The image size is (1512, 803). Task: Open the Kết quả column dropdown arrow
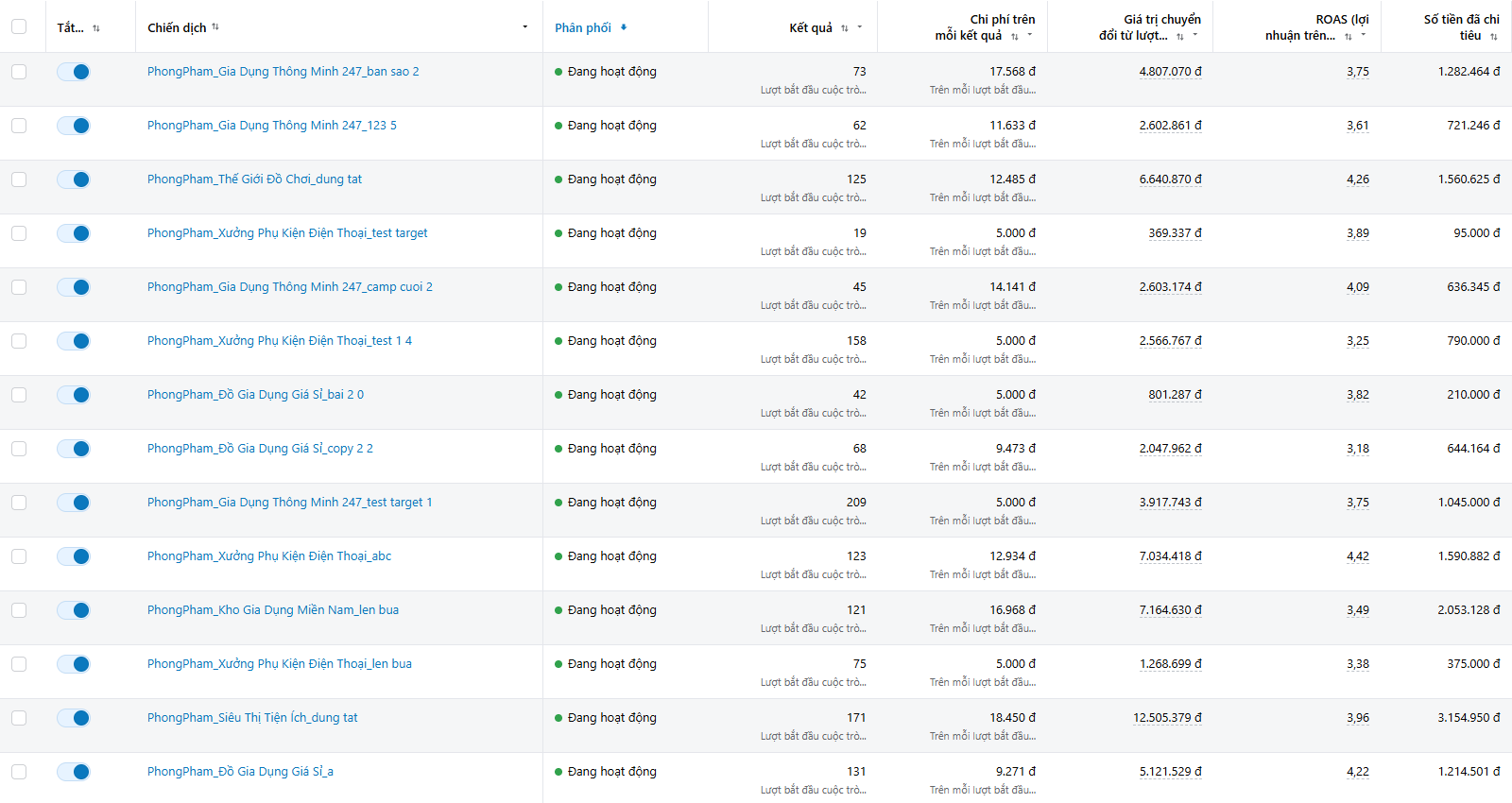click(x=860, y=27)
